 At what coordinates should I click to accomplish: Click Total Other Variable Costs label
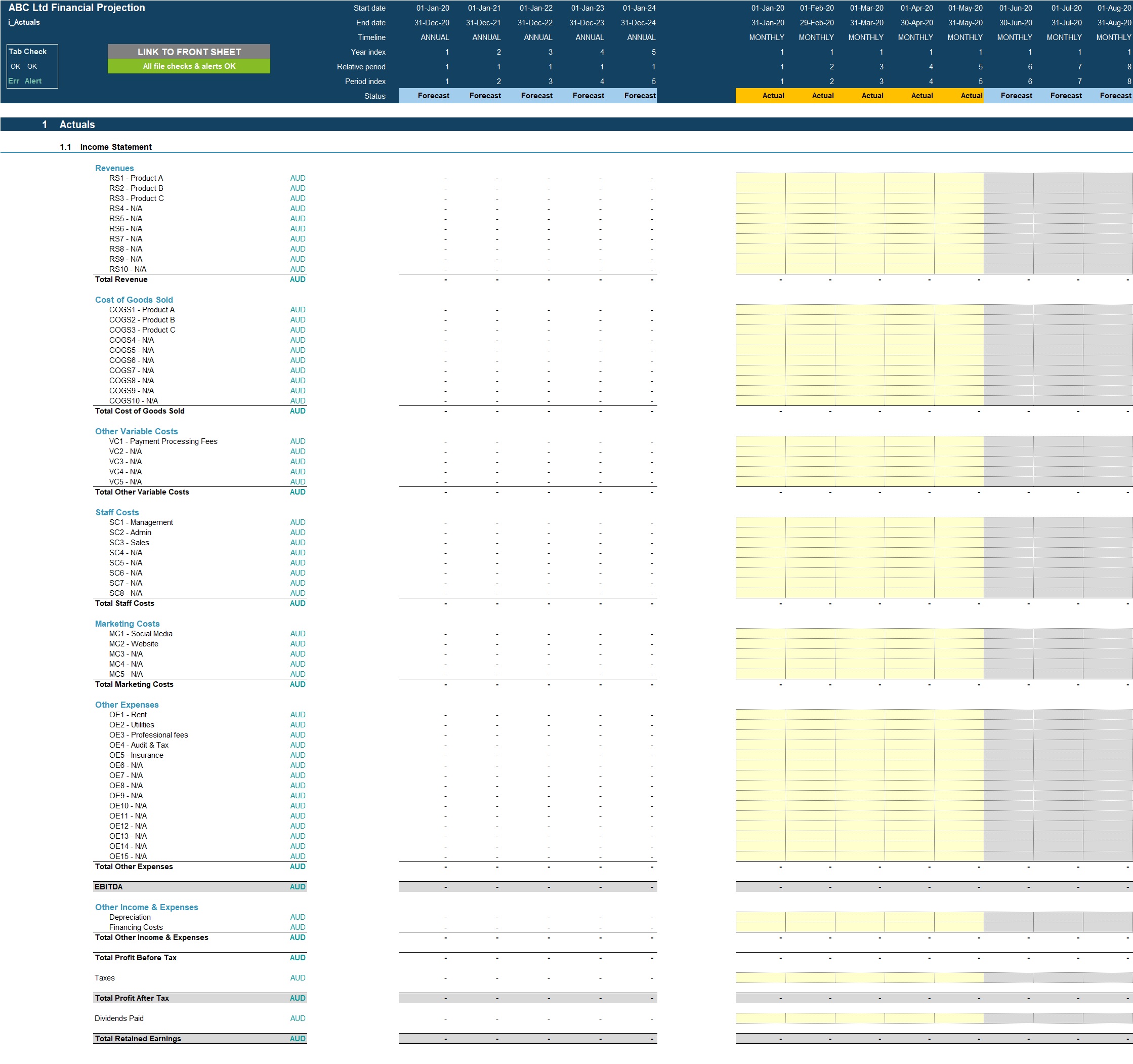142,492
